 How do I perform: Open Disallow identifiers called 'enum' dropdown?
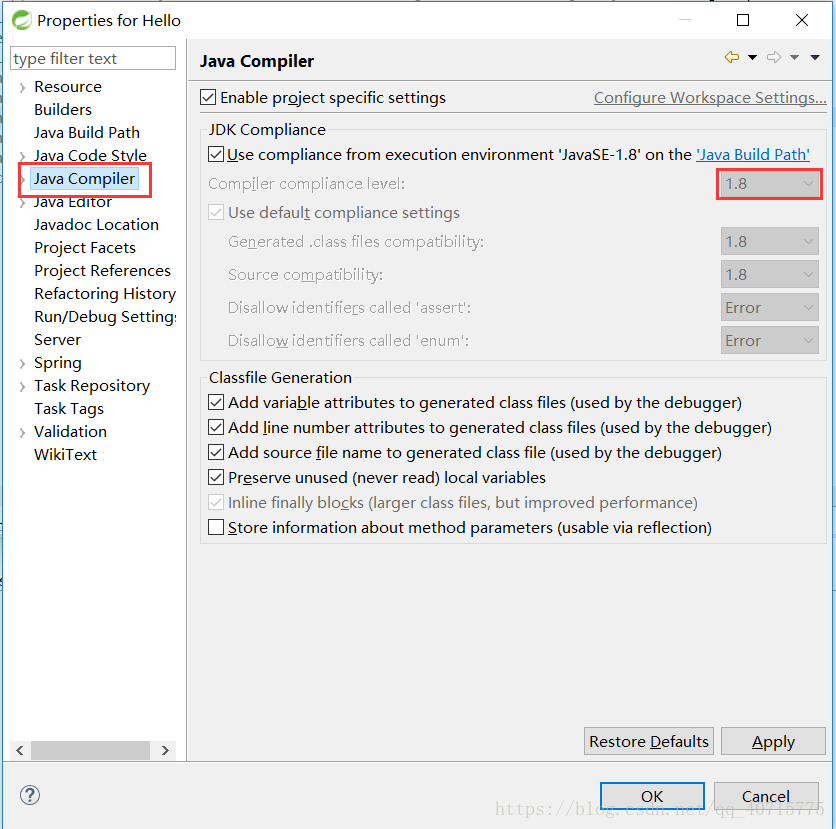coord(769,341)
